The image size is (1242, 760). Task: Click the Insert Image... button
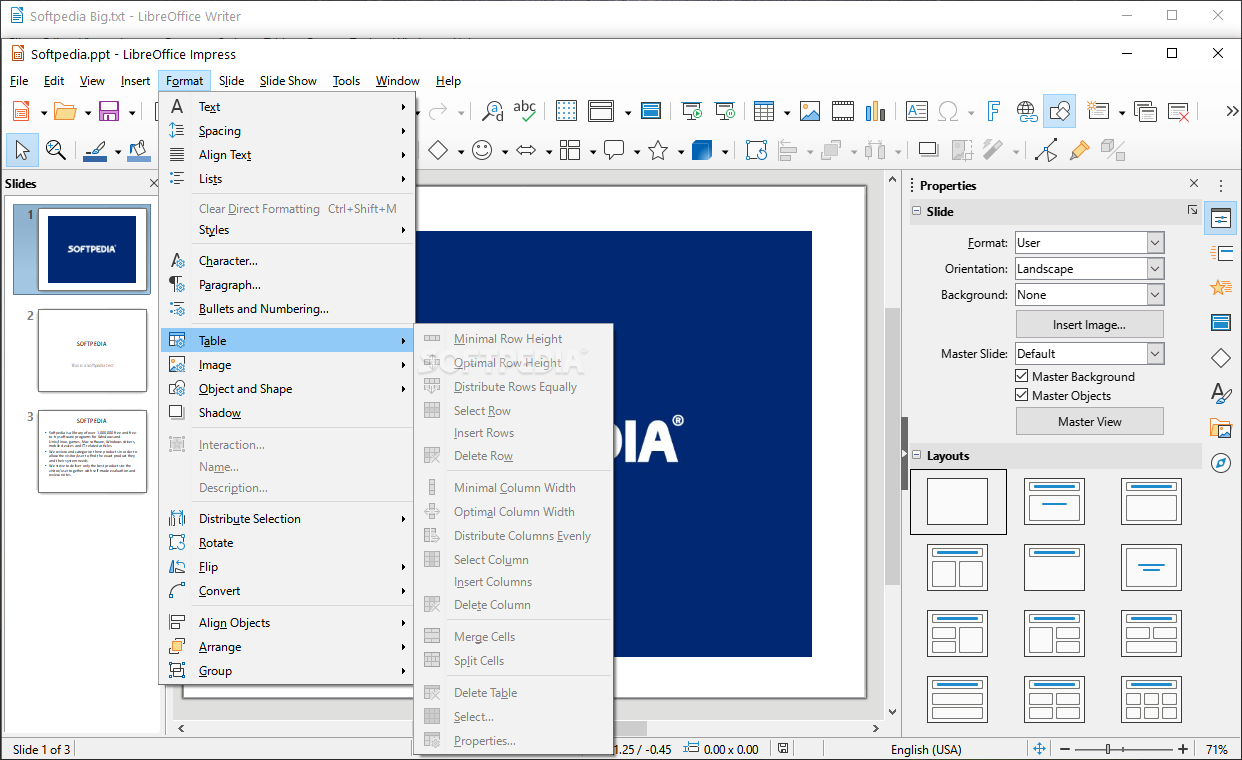pyautogui.click(x=1089, y=324)
